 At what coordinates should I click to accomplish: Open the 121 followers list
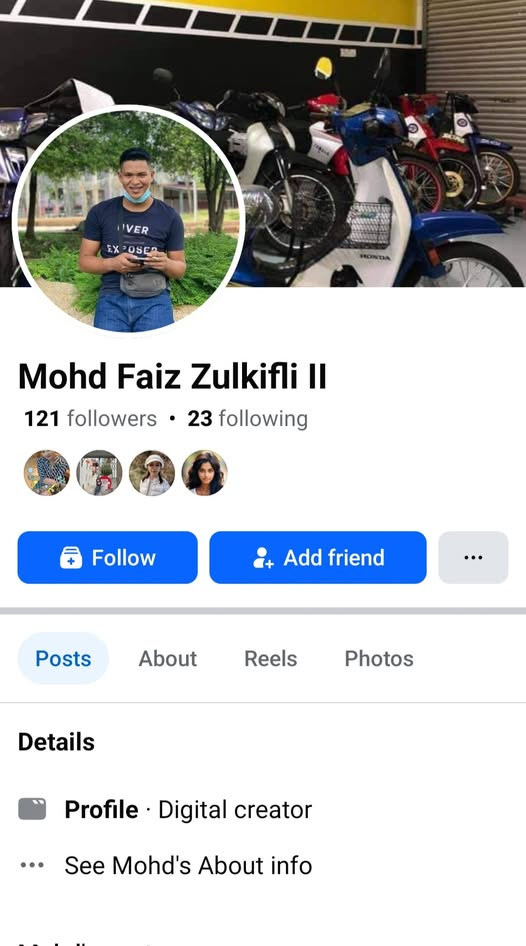tap(90, 419)
